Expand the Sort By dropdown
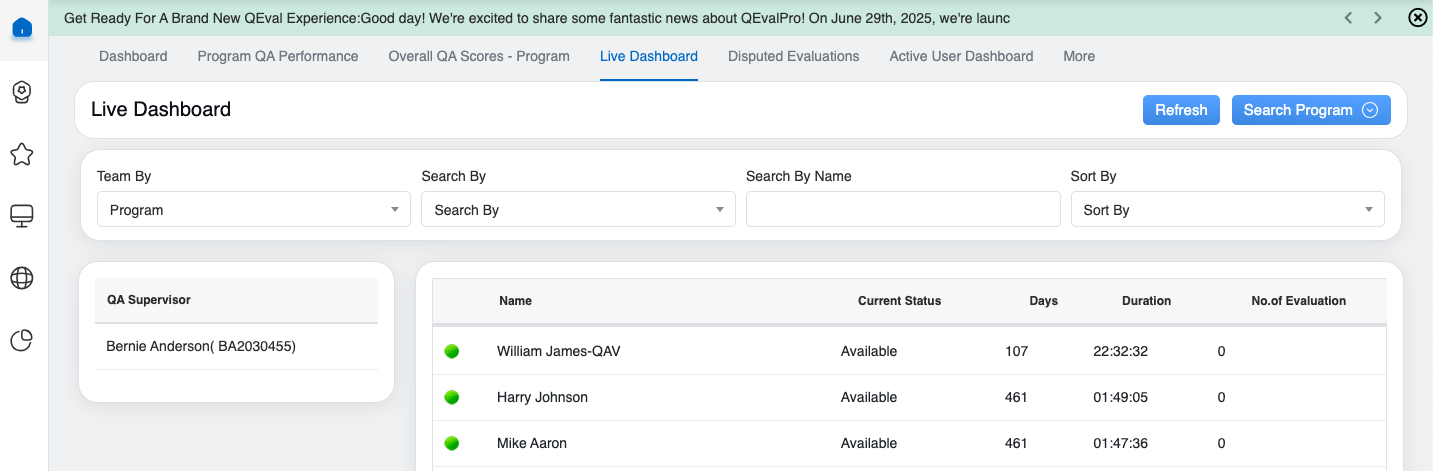The height and width of the screenshot is (471, 1433). tap(1227, 210)
